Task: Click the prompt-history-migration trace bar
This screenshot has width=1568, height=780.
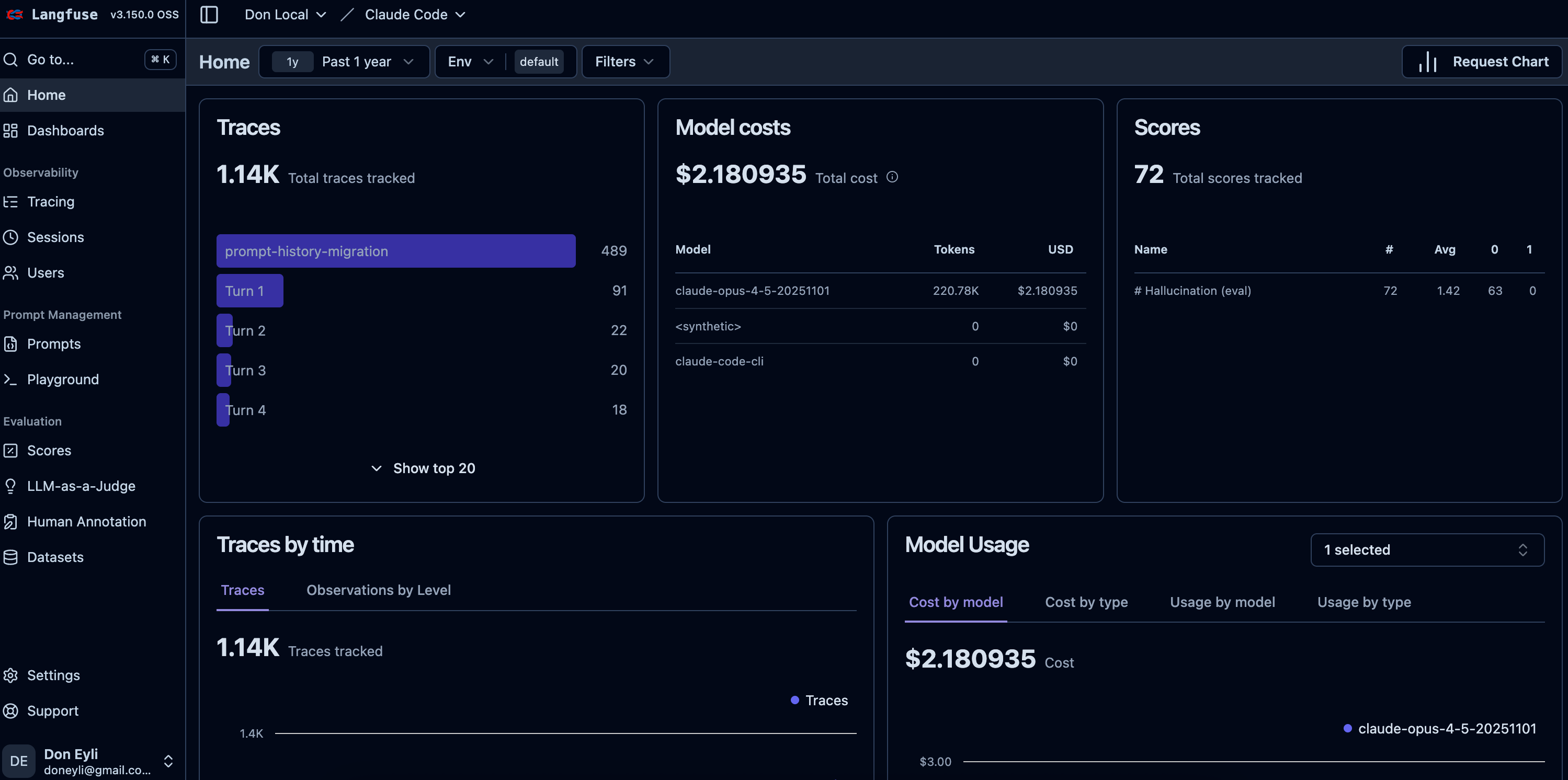Action: point(395,250)
